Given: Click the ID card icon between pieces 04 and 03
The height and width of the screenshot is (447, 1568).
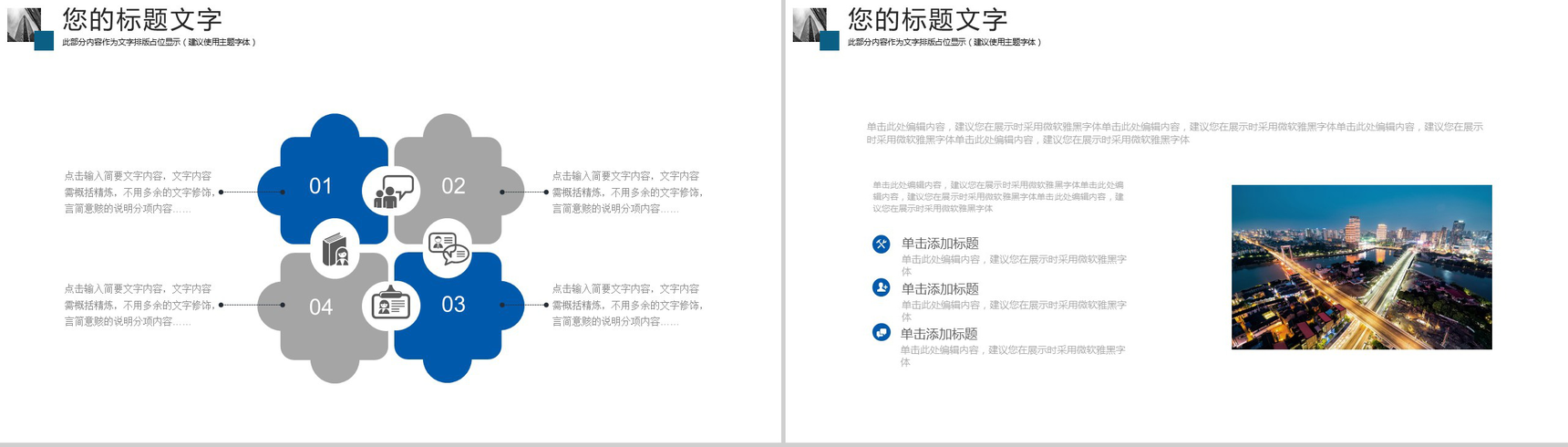Looking at the screenshot, I should (x=391, y=303).
